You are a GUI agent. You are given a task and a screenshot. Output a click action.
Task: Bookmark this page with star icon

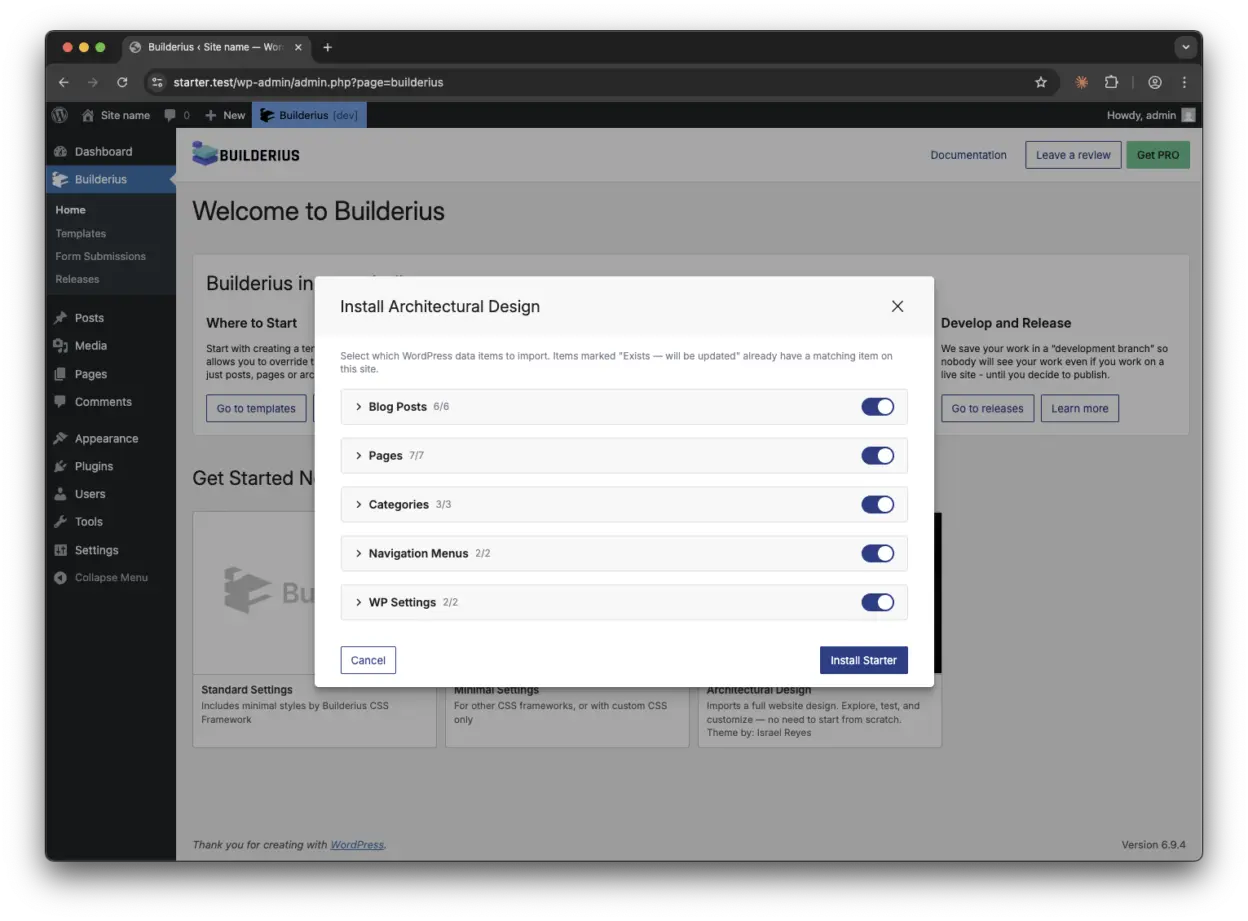(x=1040, y=82)
